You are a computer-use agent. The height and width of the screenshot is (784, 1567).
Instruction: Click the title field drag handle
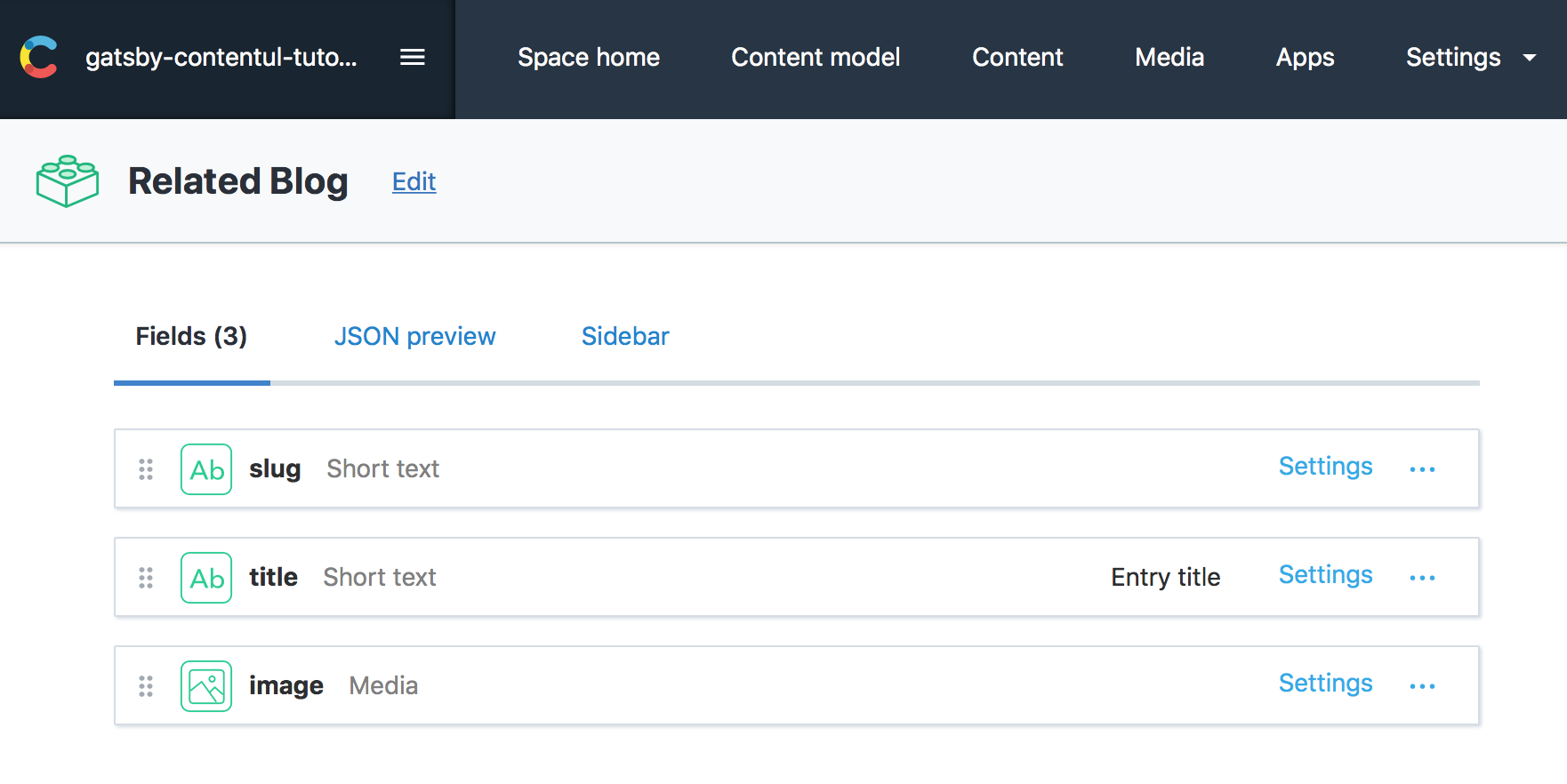click(x=146, y=578)
